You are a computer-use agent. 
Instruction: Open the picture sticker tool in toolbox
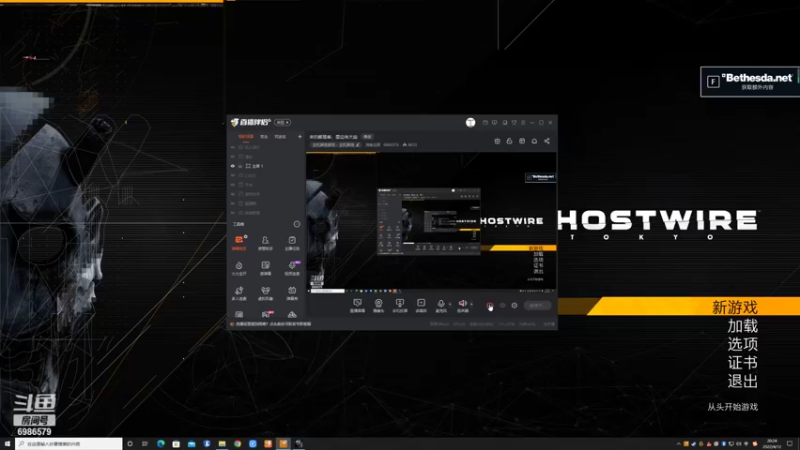[265, 267]
